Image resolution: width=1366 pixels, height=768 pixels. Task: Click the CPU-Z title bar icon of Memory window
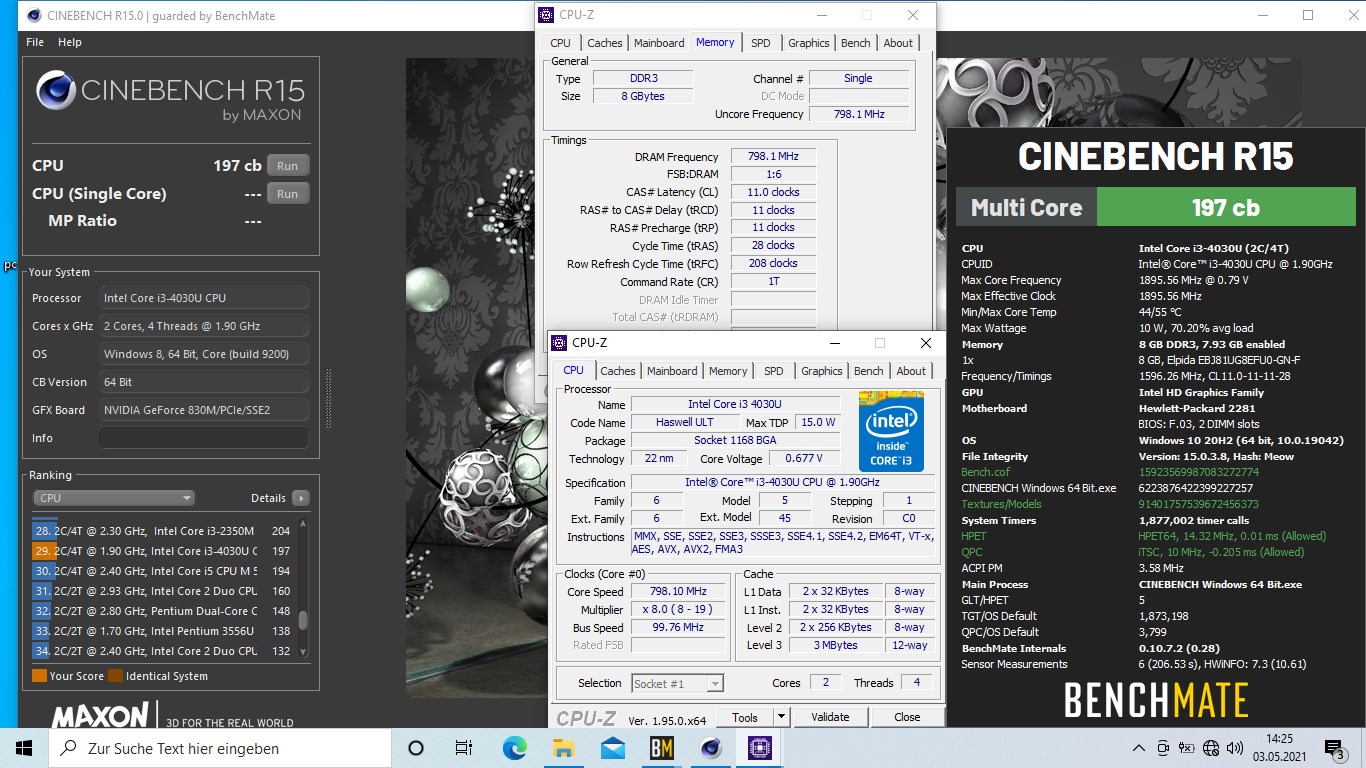(x=546, y=15)
